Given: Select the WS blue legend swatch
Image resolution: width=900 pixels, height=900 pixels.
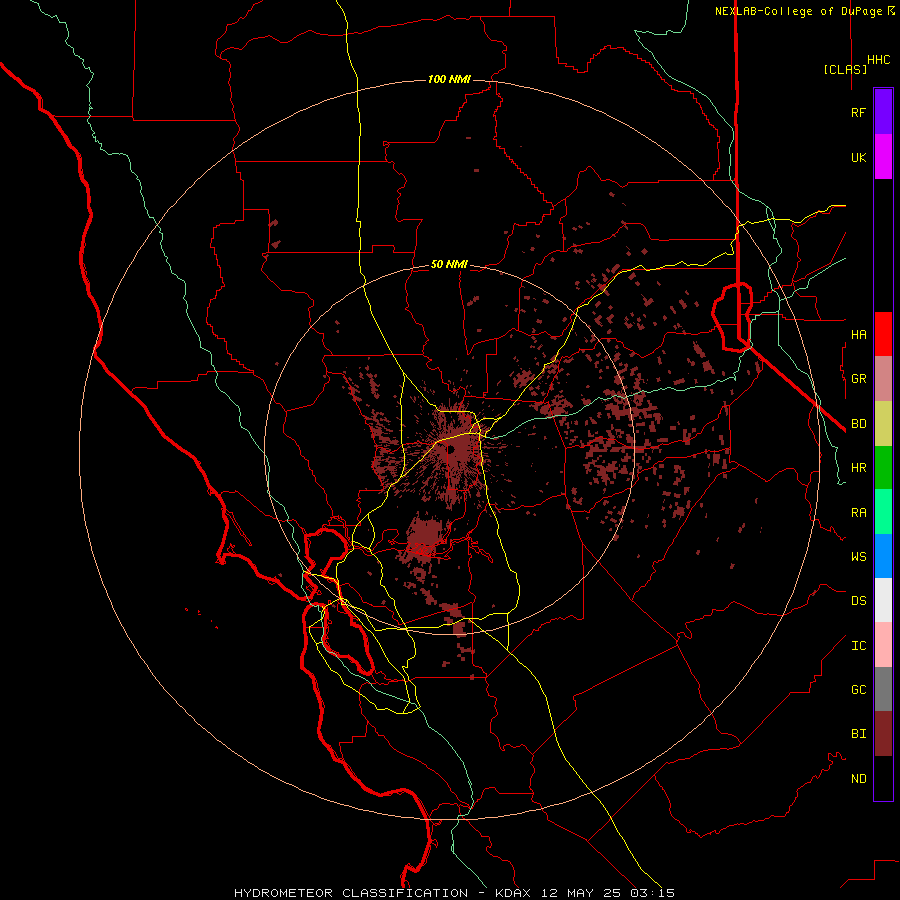Looking at the screenshot, I should 883,556.
